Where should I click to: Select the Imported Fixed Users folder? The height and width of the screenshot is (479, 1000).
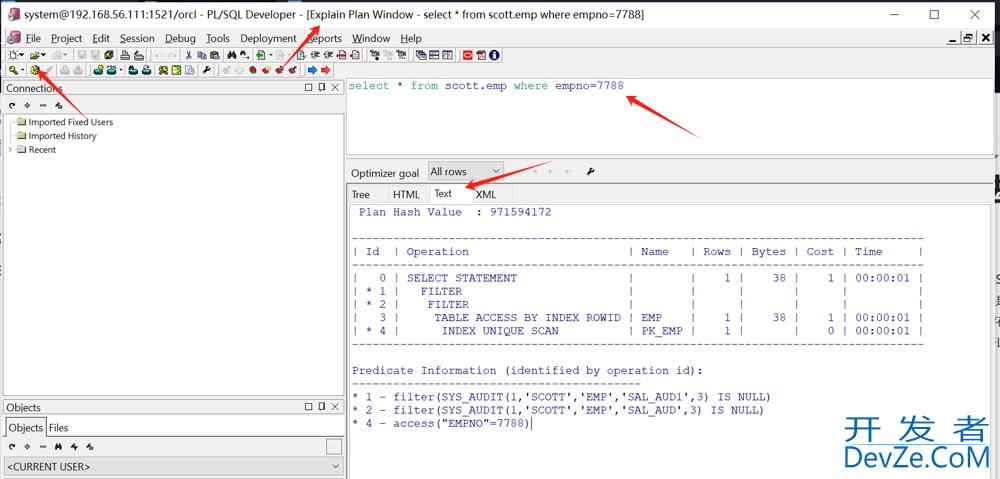[x=70, y=122]
